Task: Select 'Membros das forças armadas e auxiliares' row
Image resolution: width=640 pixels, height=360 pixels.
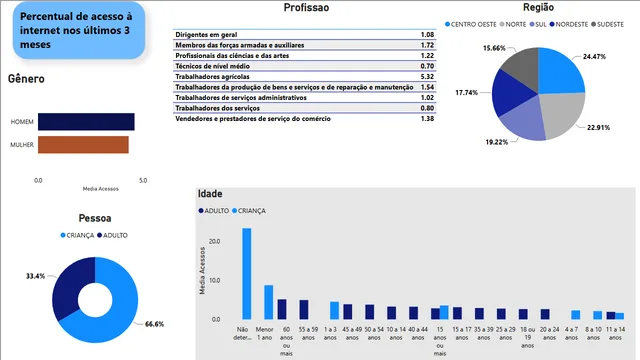Action: (304, 45)
